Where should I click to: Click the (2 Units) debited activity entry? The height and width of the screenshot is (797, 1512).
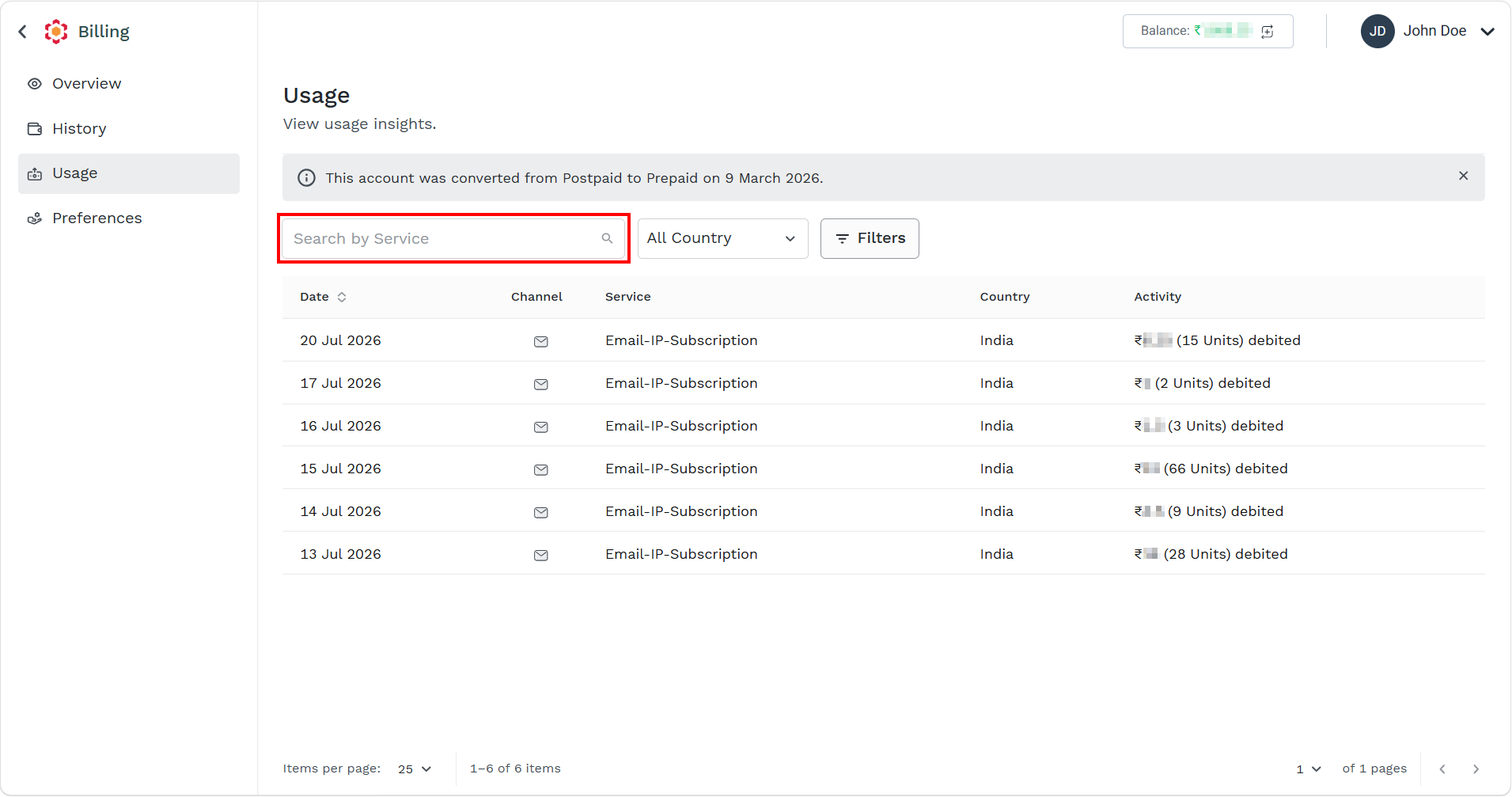point(1203,383)
